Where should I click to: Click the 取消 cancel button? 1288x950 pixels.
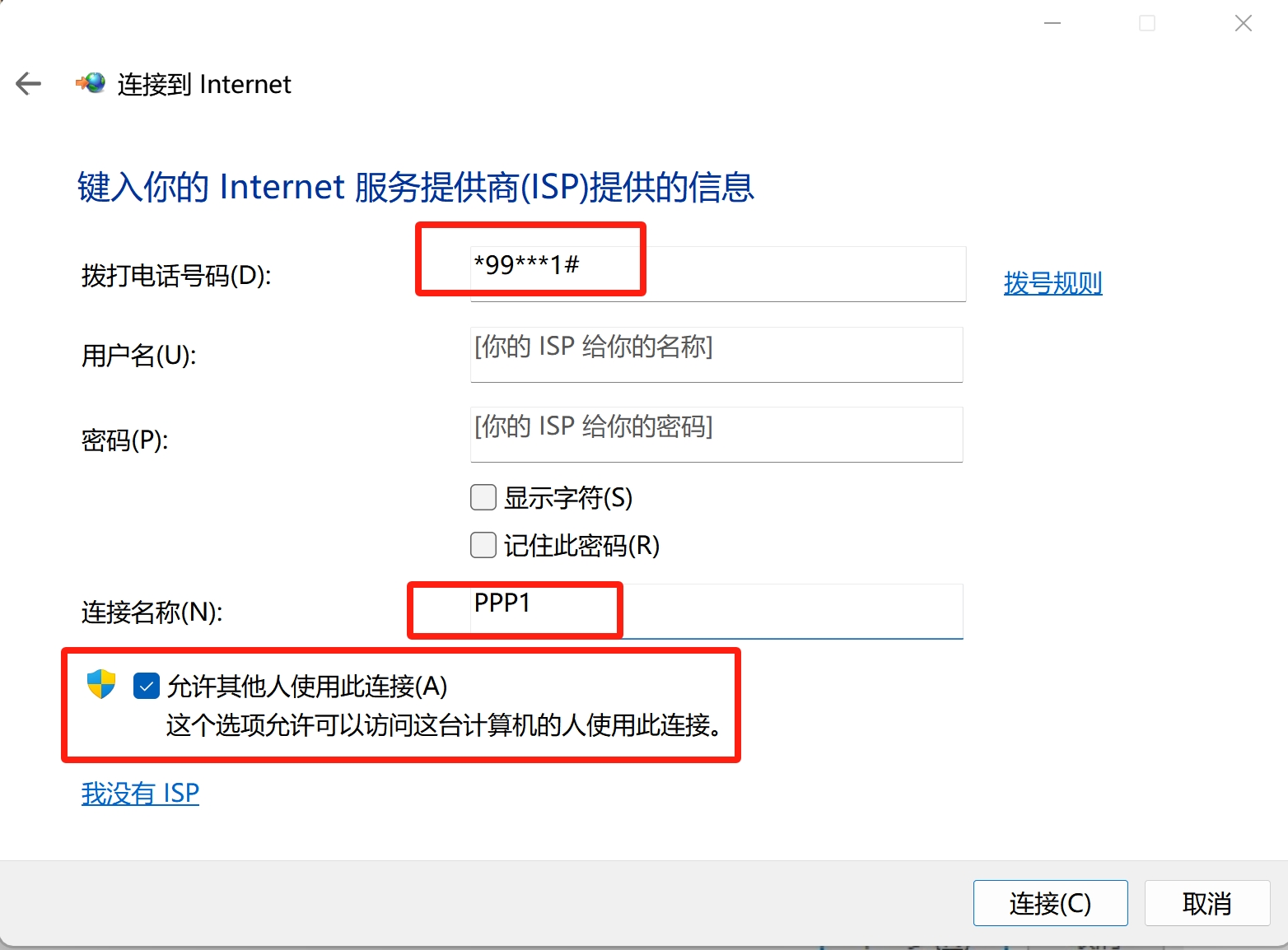click(x=1206, y=903)
